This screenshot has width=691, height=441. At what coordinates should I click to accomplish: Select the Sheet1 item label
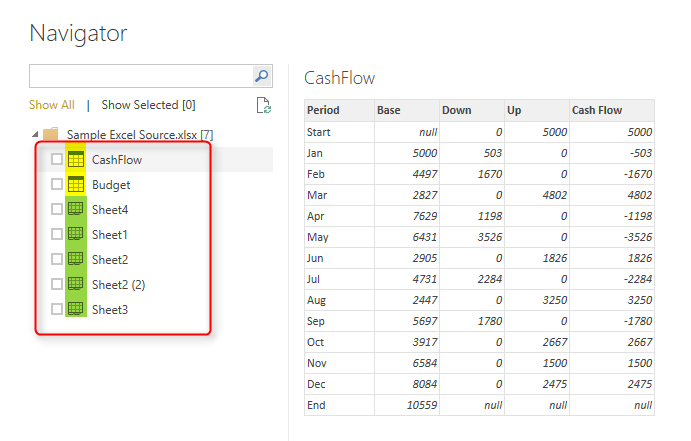(109, 235)
